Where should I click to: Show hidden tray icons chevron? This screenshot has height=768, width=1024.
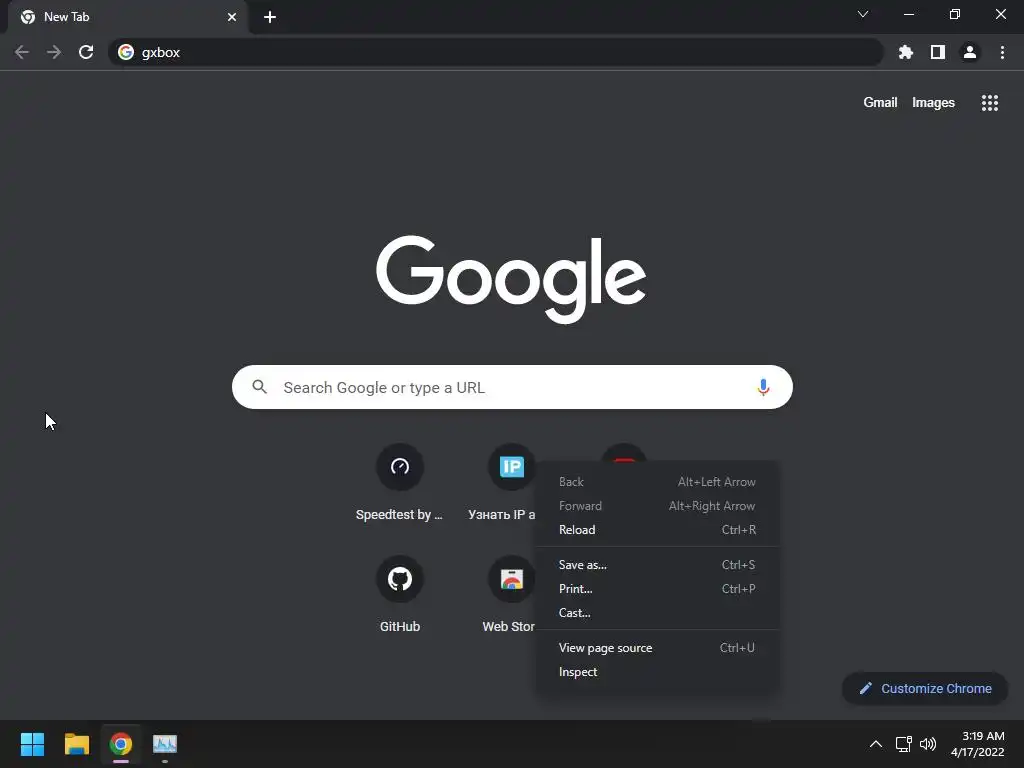pos(876,744)
